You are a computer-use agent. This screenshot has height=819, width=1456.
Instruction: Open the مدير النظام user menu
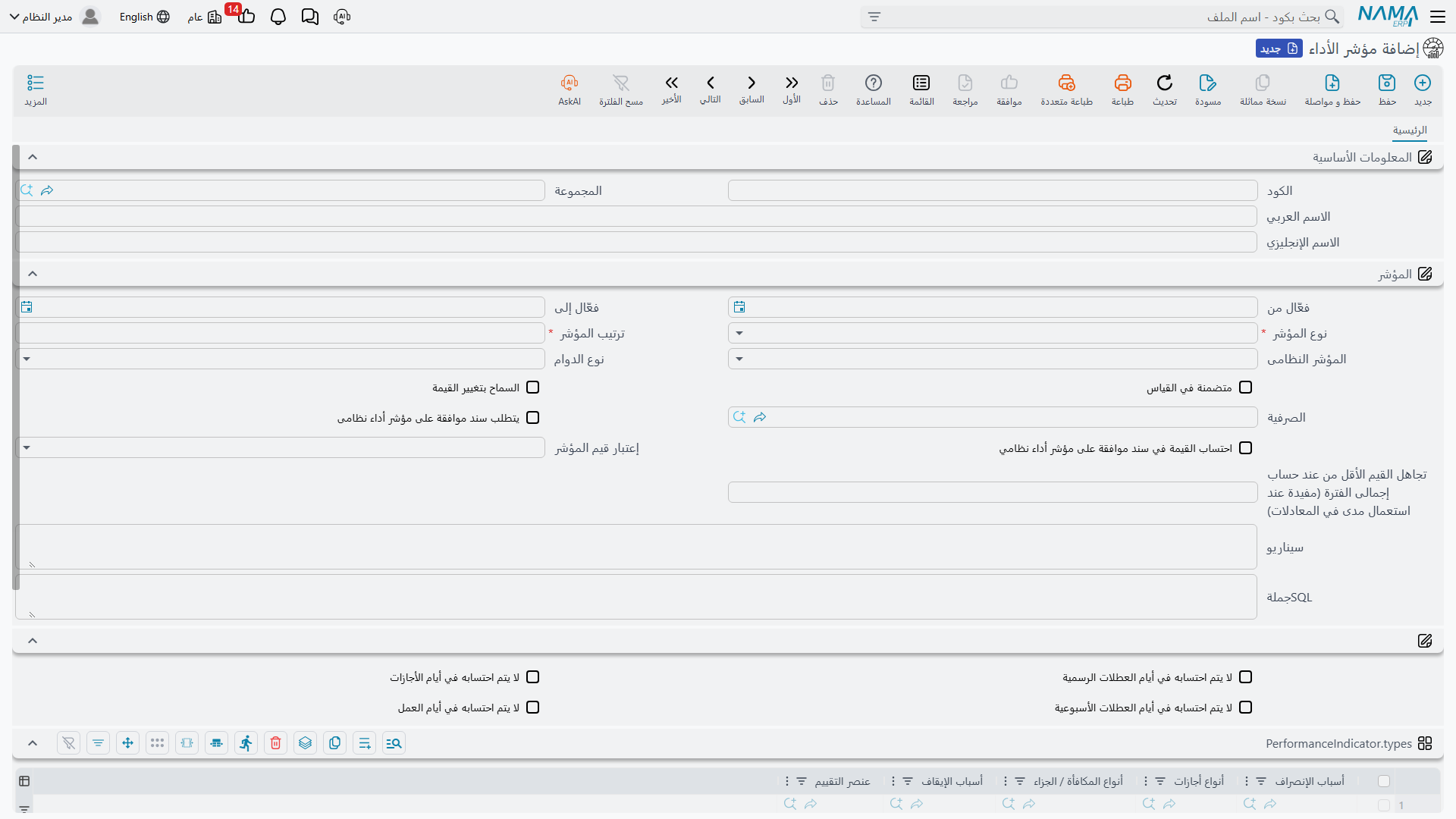pyautogui.click(x=55, y=17)
